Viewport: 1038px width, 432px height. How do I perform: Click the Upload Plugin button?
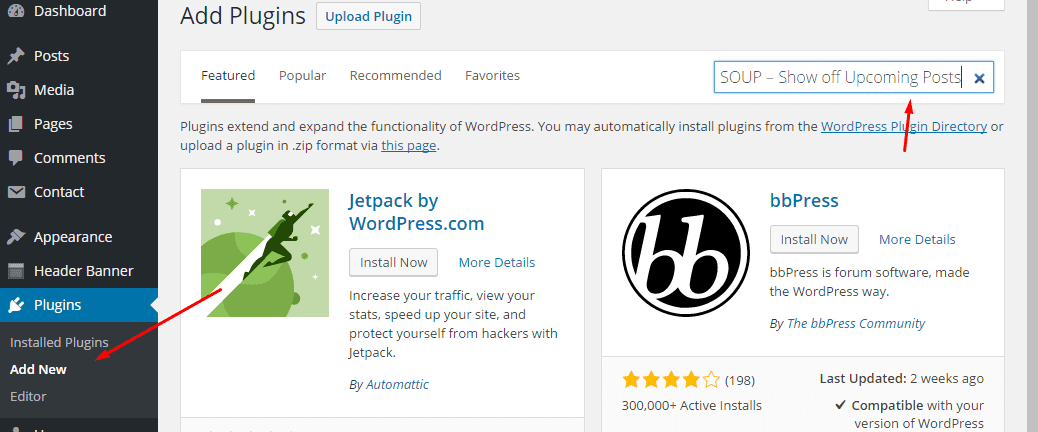[x=368, y=16]
